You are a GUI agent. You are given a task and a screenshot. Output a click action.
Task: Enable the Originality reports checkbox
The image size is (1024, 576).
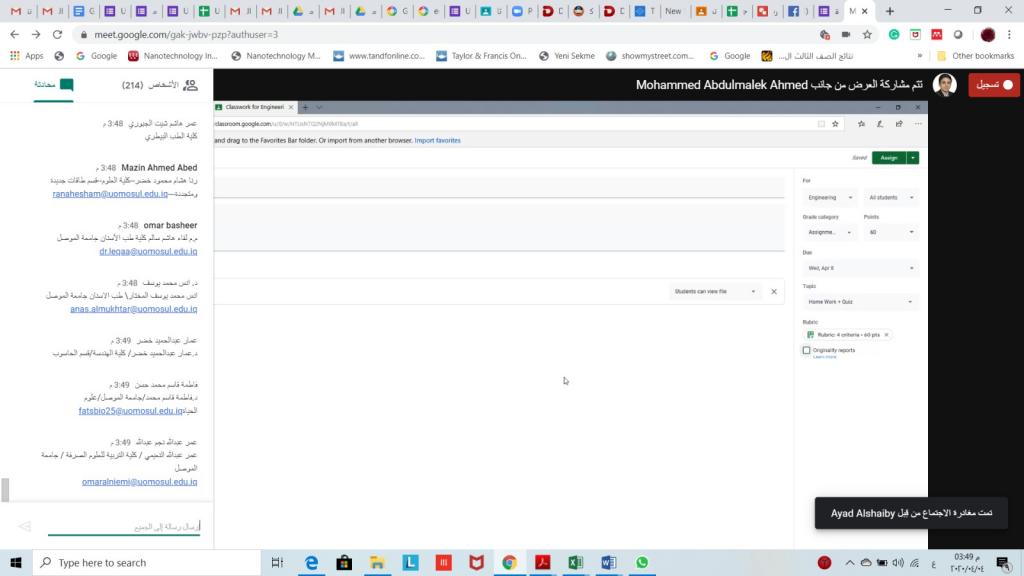click(x=806, y=351)
